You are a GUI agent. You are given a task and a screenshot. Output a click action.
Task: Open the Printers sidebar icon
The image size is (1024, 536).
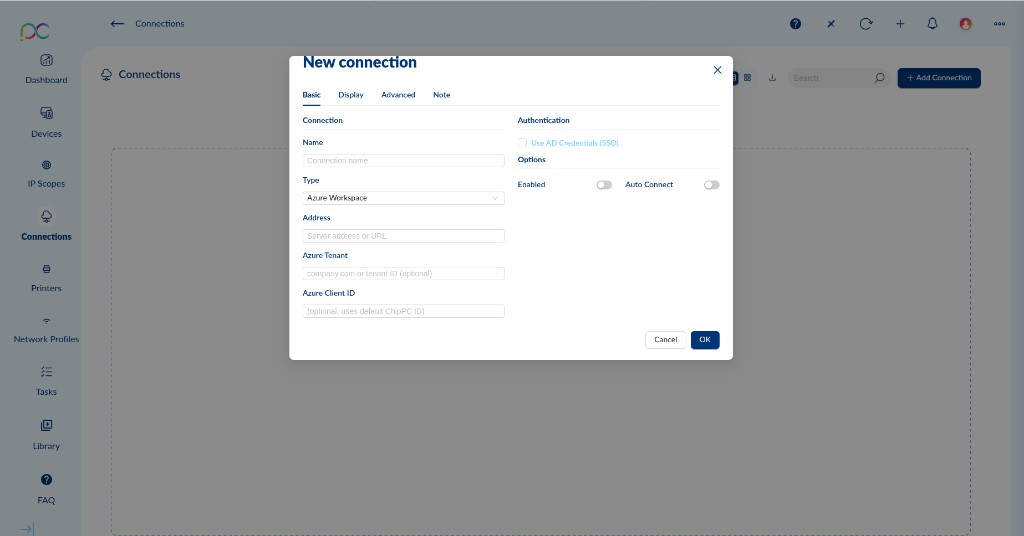46,269
